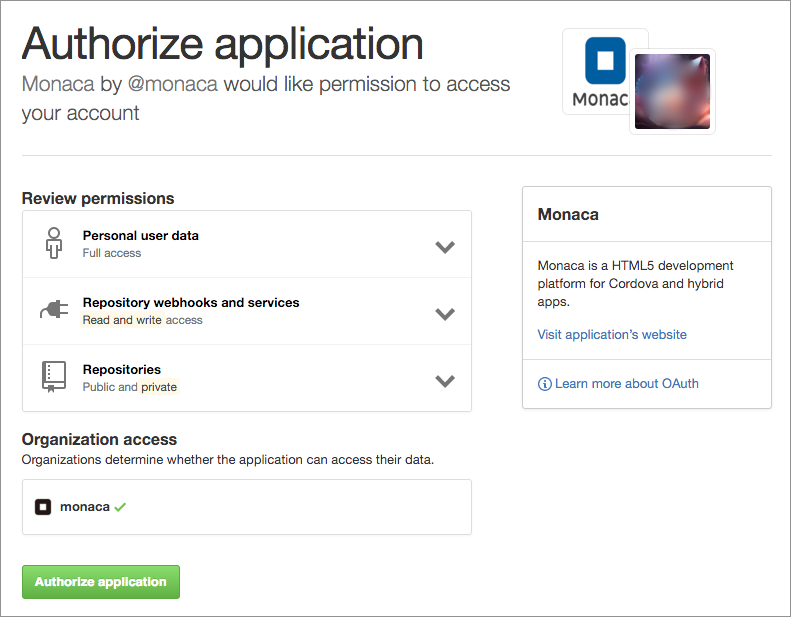The width and height of the screenshot is (791, 617).
Task: Click the Personal user data heading
Action: [141, 236]
